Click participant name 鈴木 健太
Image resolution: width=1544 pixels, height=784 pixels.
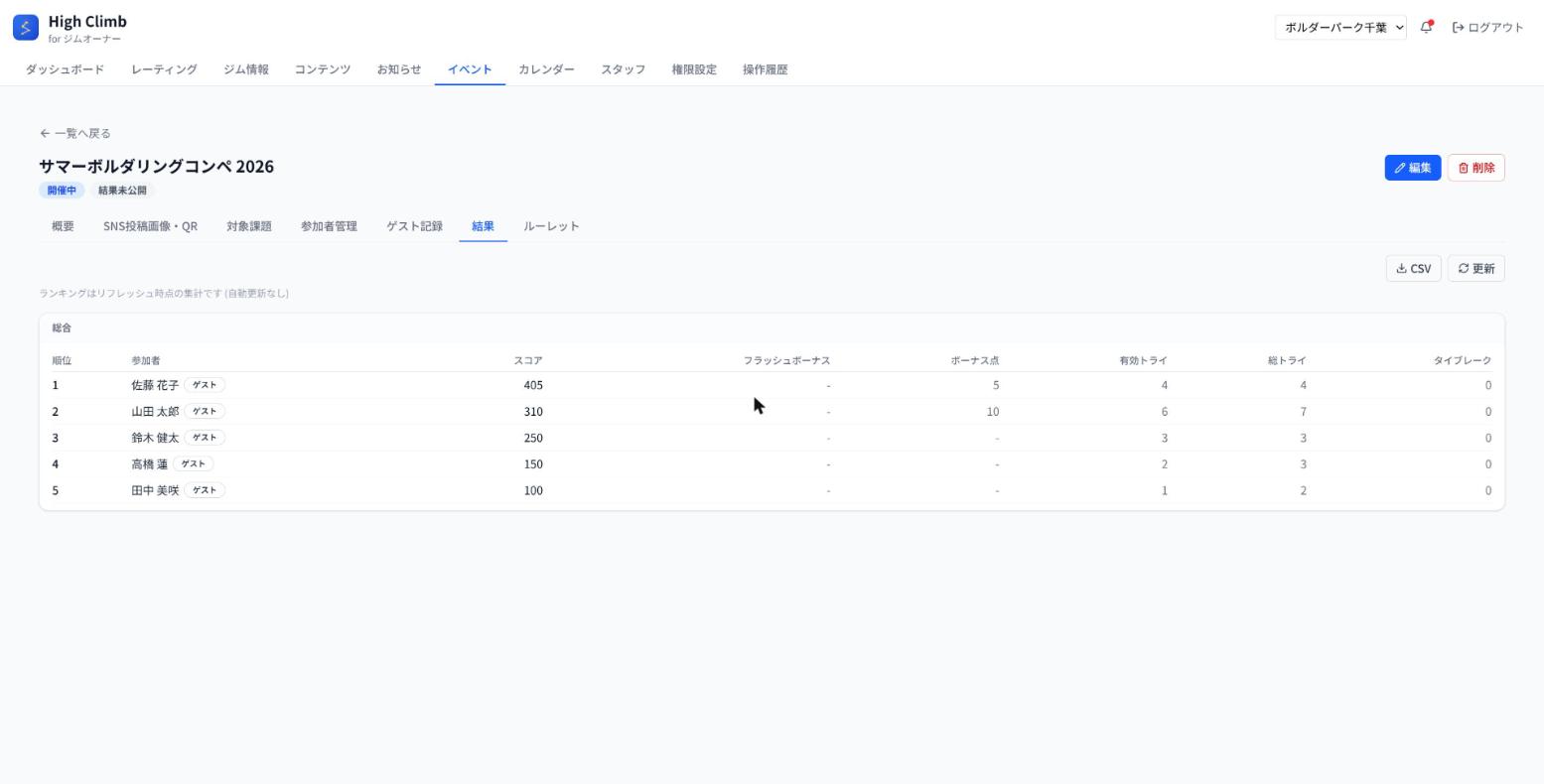coord(155,438)
